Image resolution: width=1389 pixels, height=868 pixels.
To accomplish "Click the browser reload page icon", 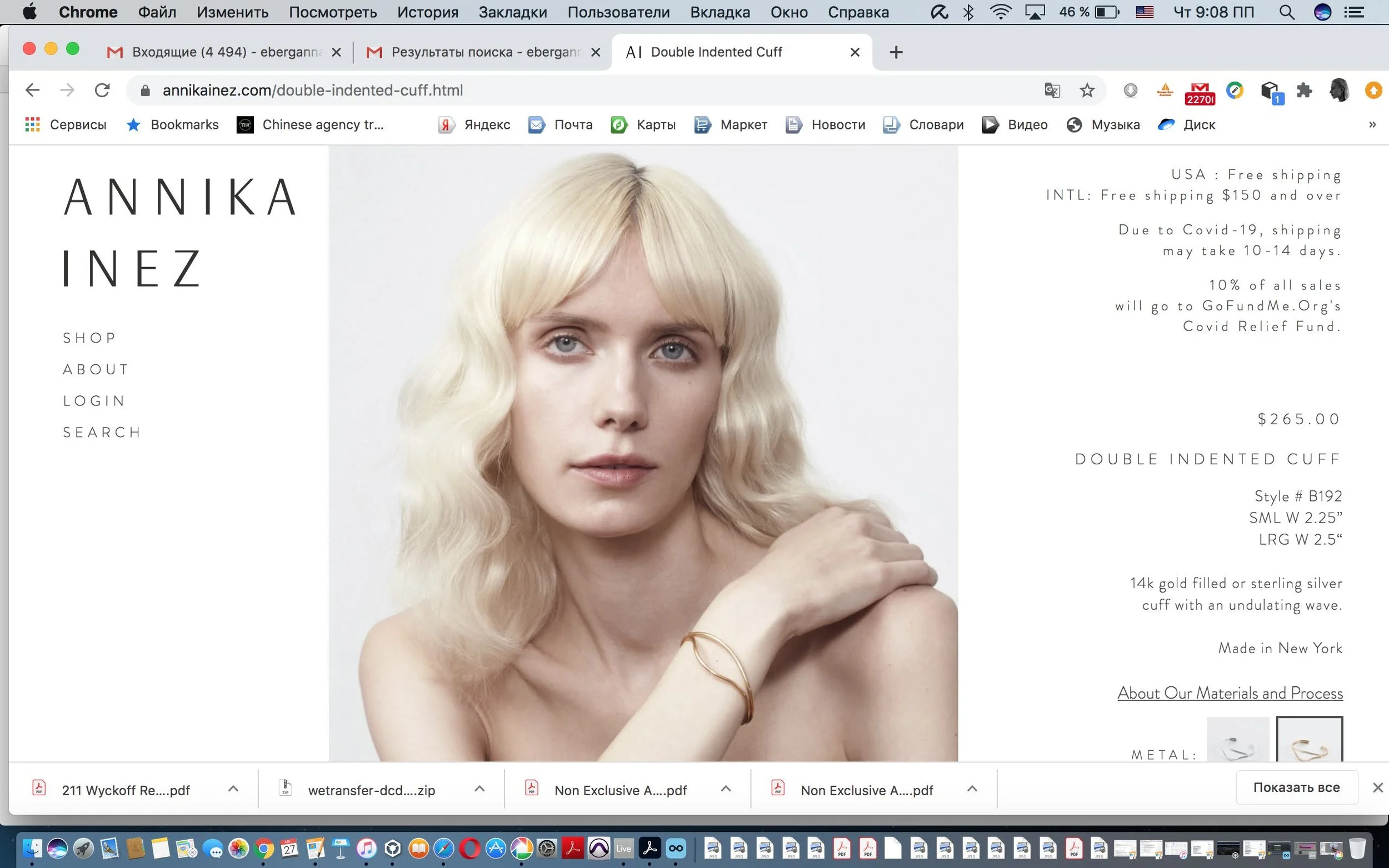I will (102, 90).
